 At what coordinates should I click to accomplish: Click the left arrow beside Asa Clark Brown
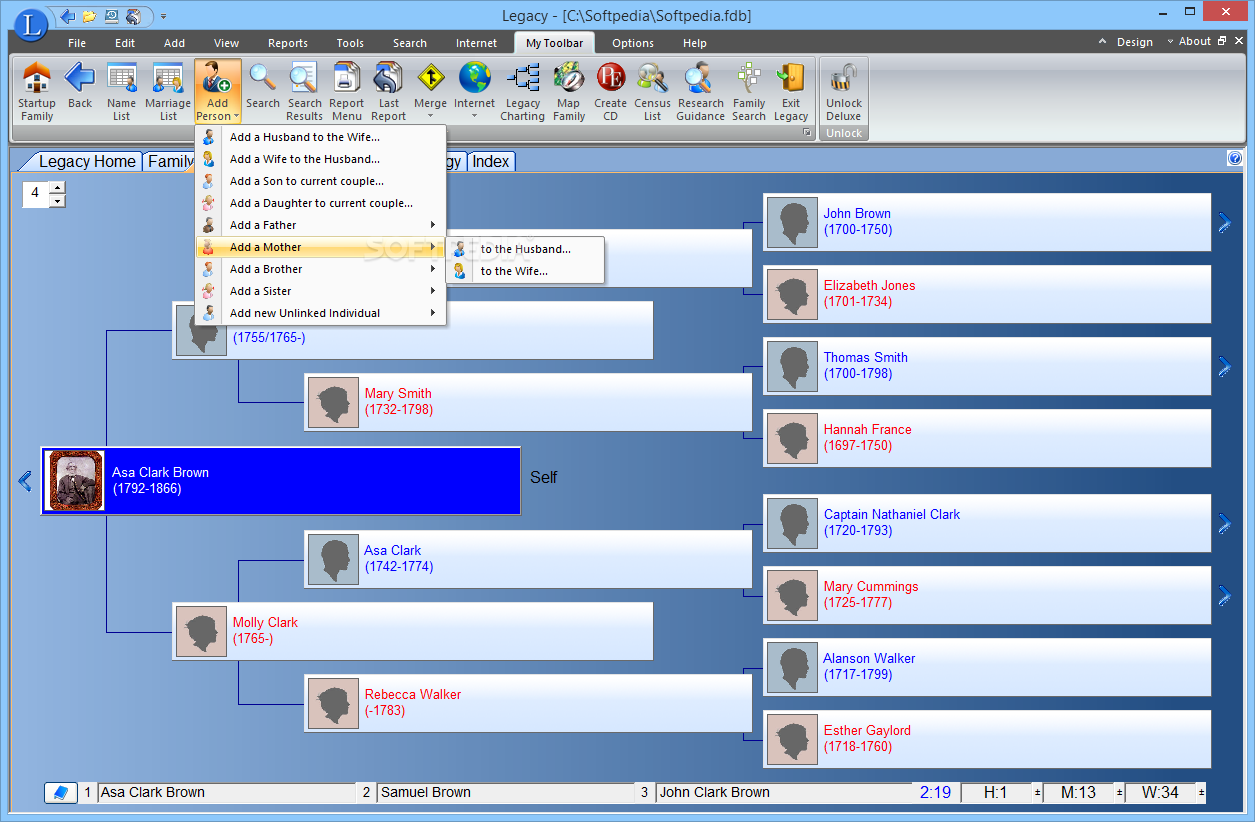click(26, 481)
